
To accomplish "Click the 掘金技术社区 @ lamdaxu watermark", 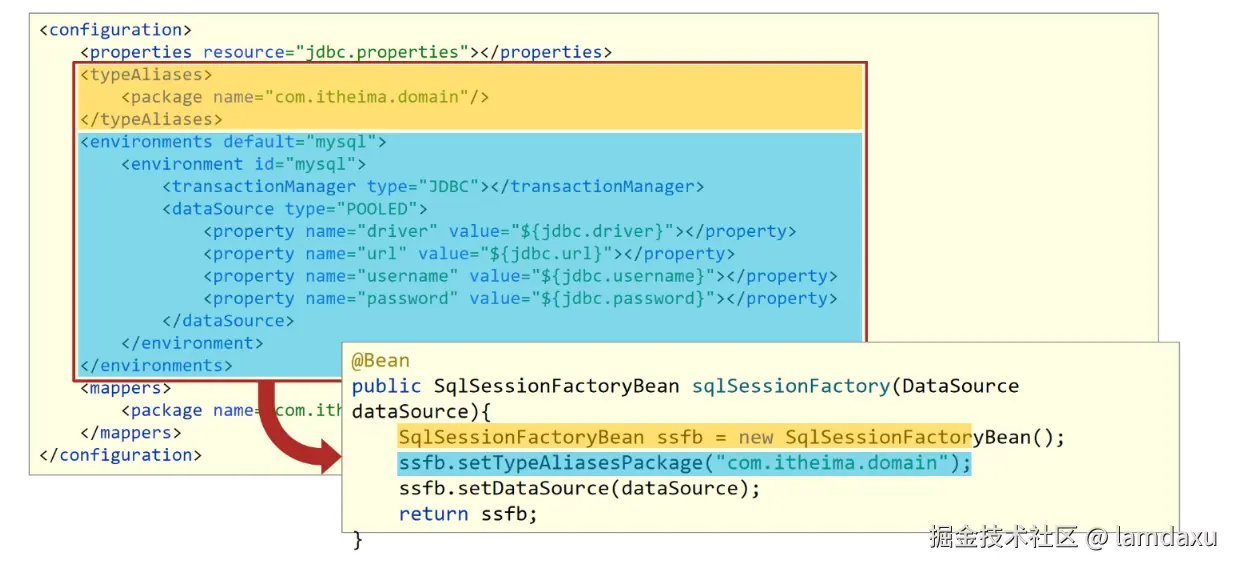I will 1072,538.
